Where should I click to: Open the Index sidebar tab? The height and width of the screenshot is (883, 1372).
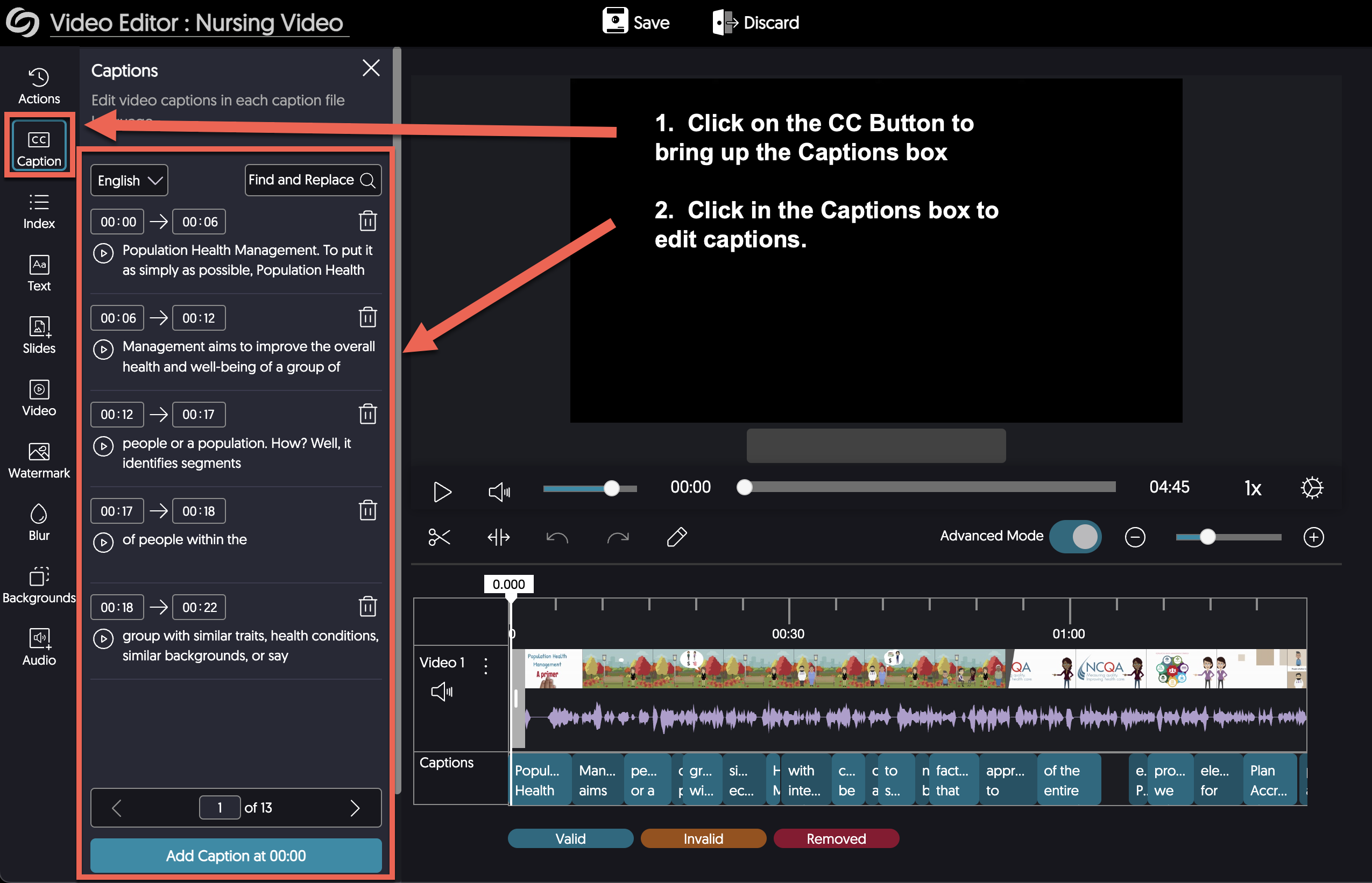point(39,211)
